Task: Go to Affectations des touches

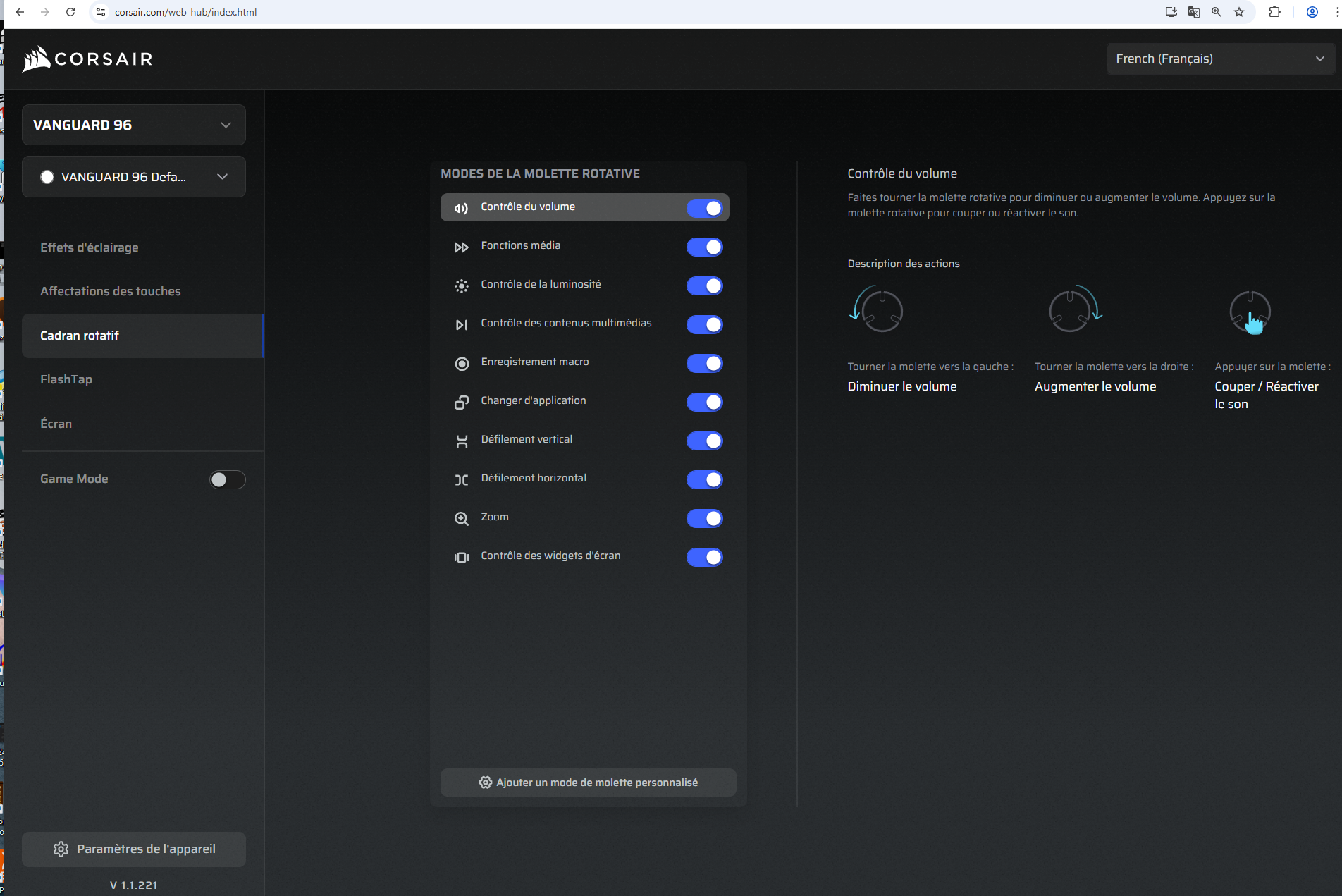Action: click(111, 291)
